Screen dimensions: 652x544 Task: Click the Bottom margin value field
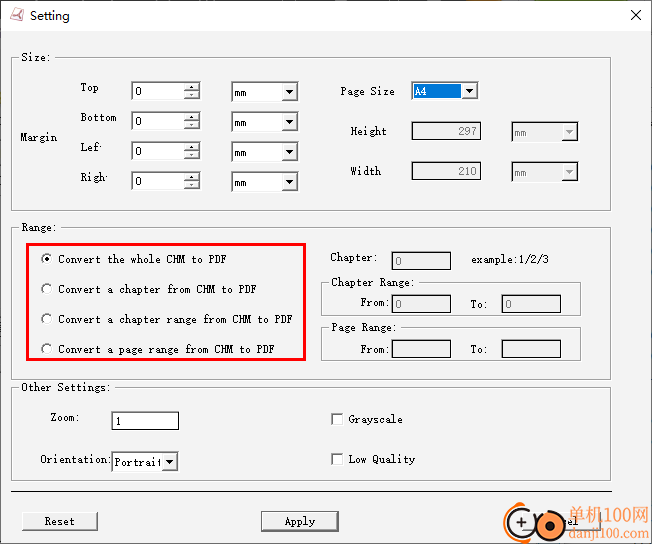point(158,121)
